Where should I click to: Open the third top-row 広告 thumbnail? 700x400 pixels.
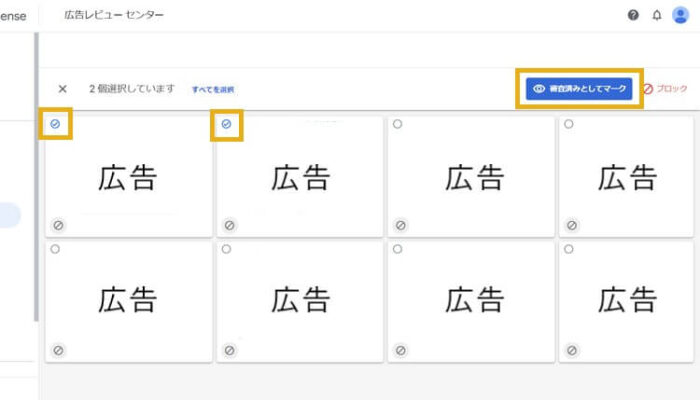click(x=471, y=177)
